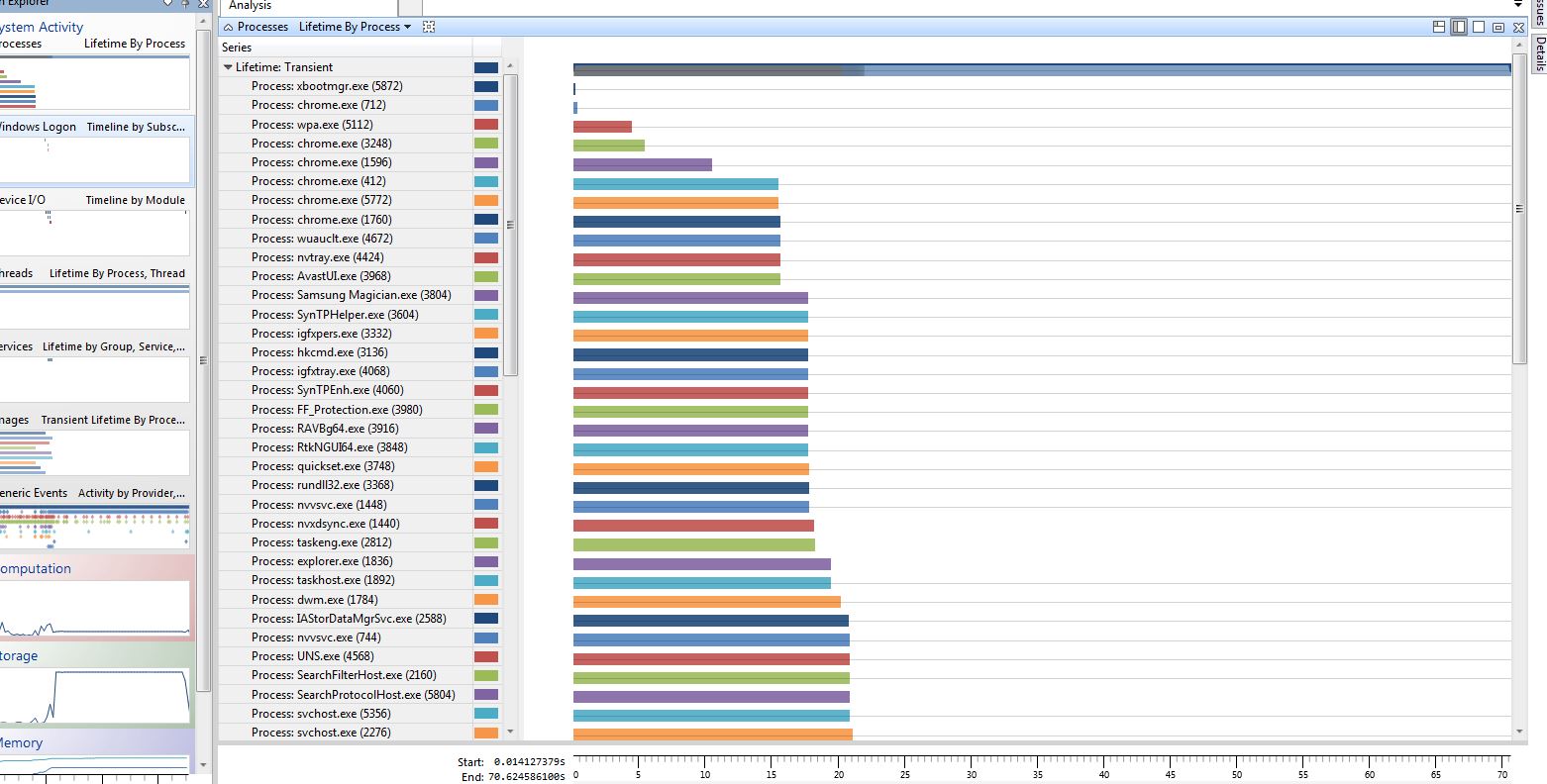Image resolution: width=1547 pixels, height=784 pixels.
Task: Select Process: SynTPHelper.exe (3604) row
Action: (346, 315)
